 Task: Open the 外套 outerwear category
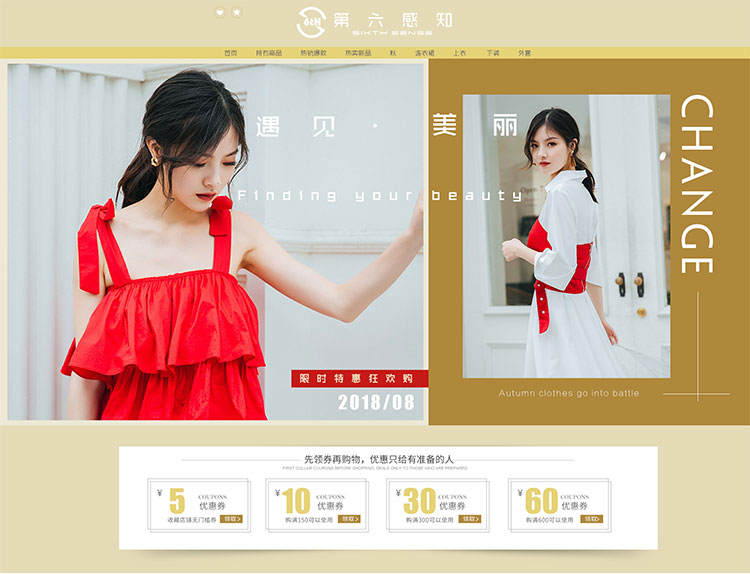coord(525,53)
